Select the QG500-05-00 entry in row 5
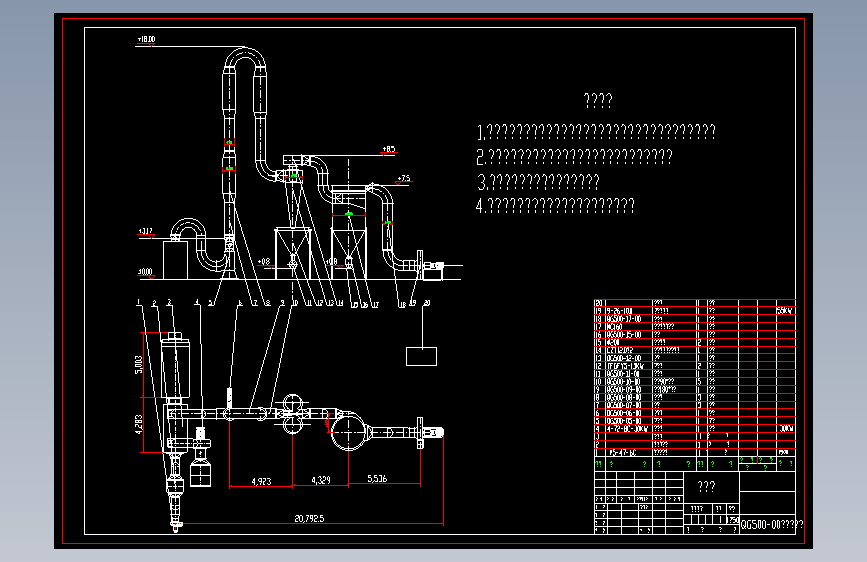 click(x=624, y=420)
